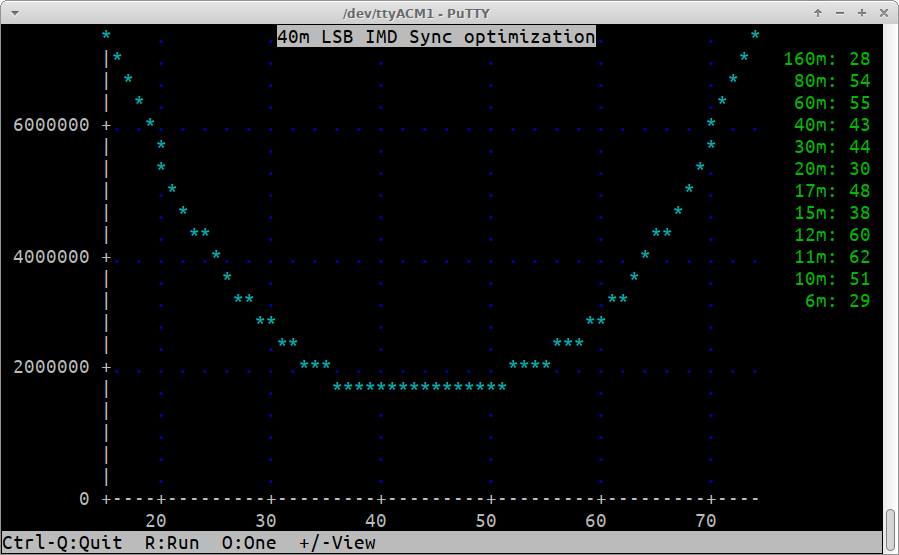Click the O:One option in the status line
The height and width of the screenshot is (555, 899).
(249, 543)
